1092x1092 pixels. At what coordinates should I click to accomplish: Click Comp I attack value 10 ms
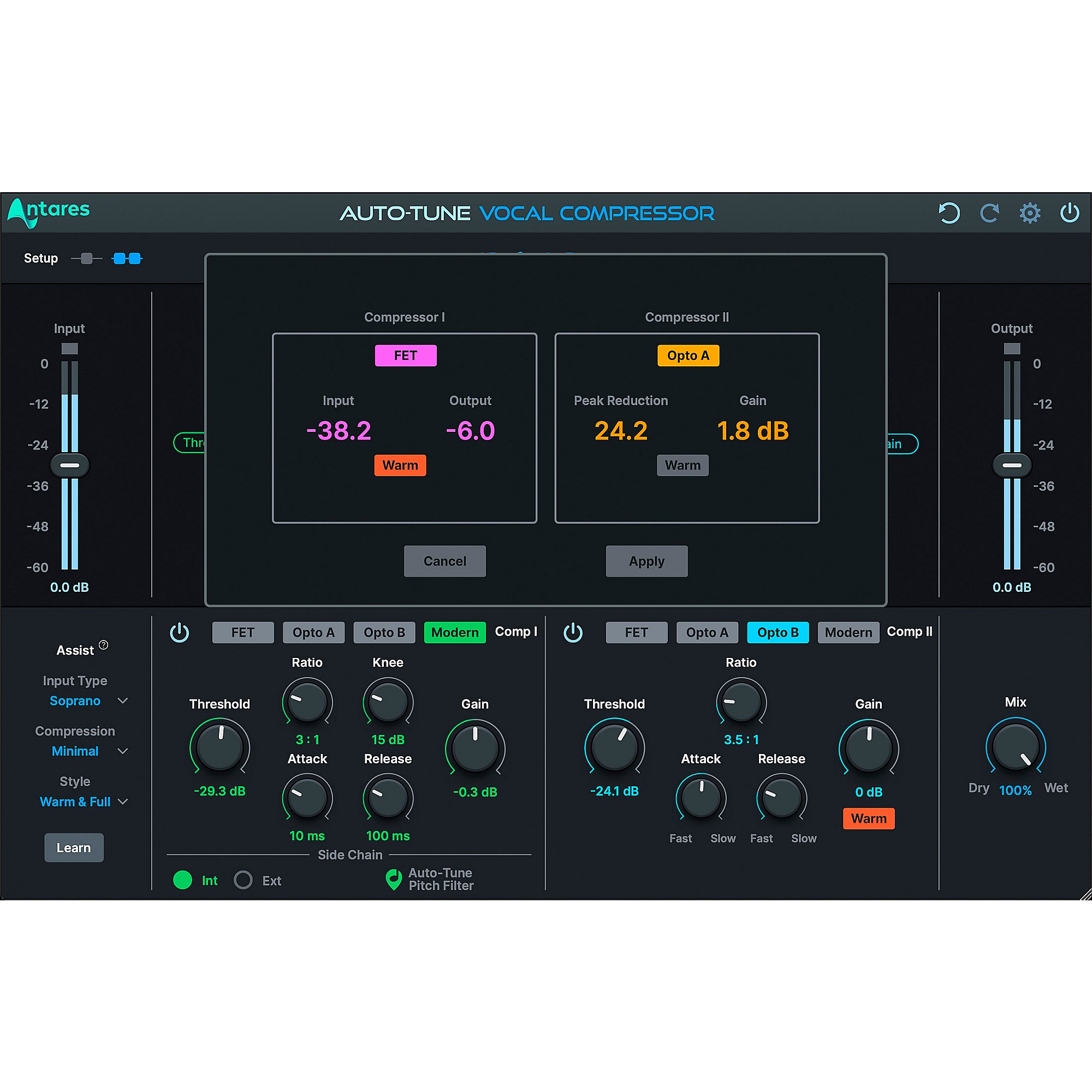click(x=307, y=836)
